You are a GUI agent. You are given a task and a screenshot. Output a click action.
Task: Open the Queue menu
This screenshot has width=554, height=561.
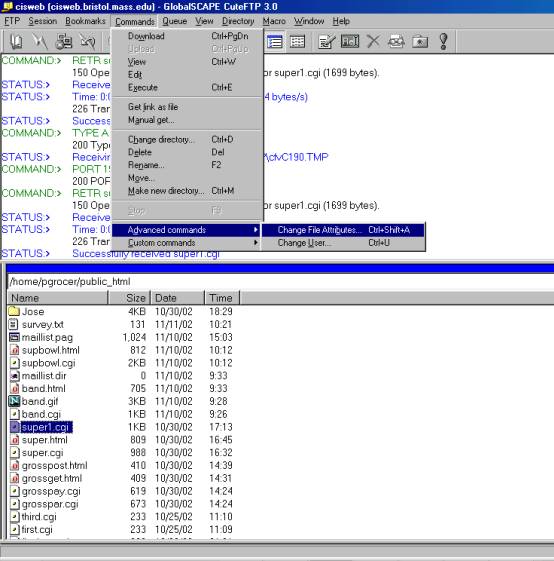point(175,21)
